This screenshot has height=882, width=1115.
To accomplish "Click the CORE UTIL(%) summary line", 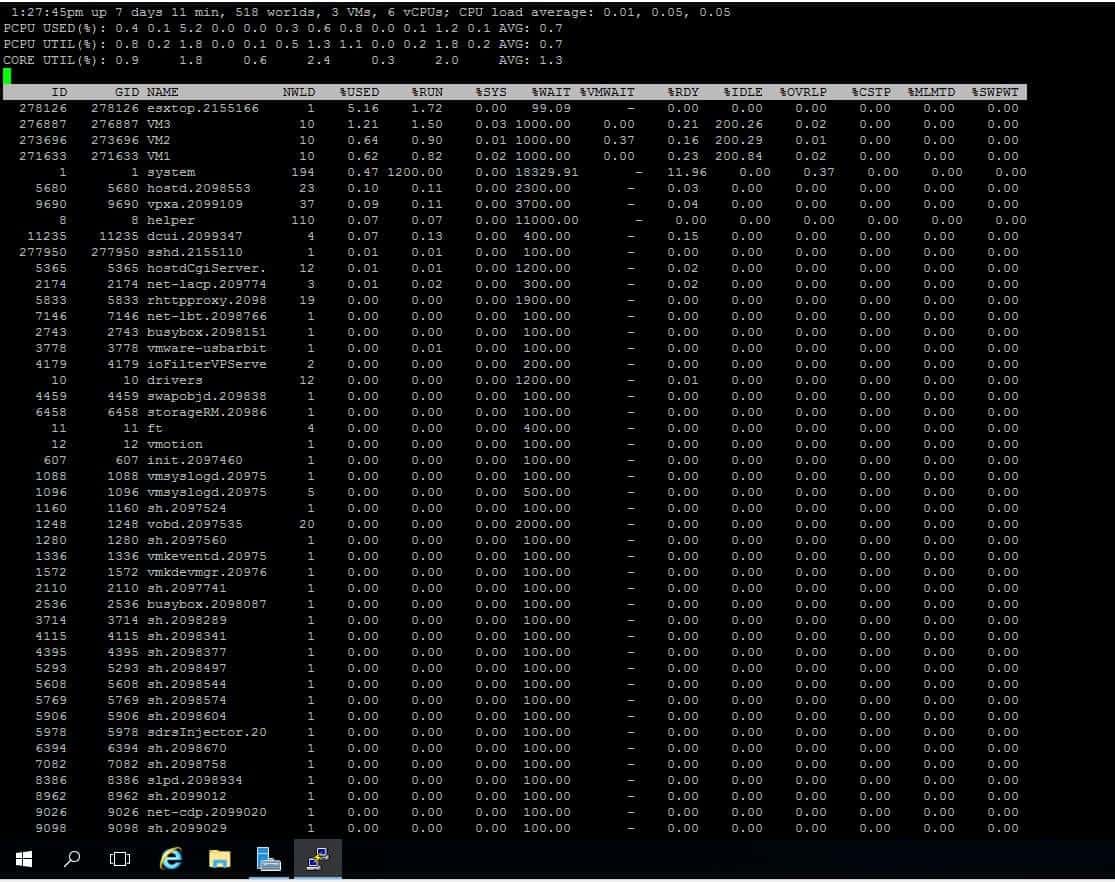I will [x=283, y=60].
